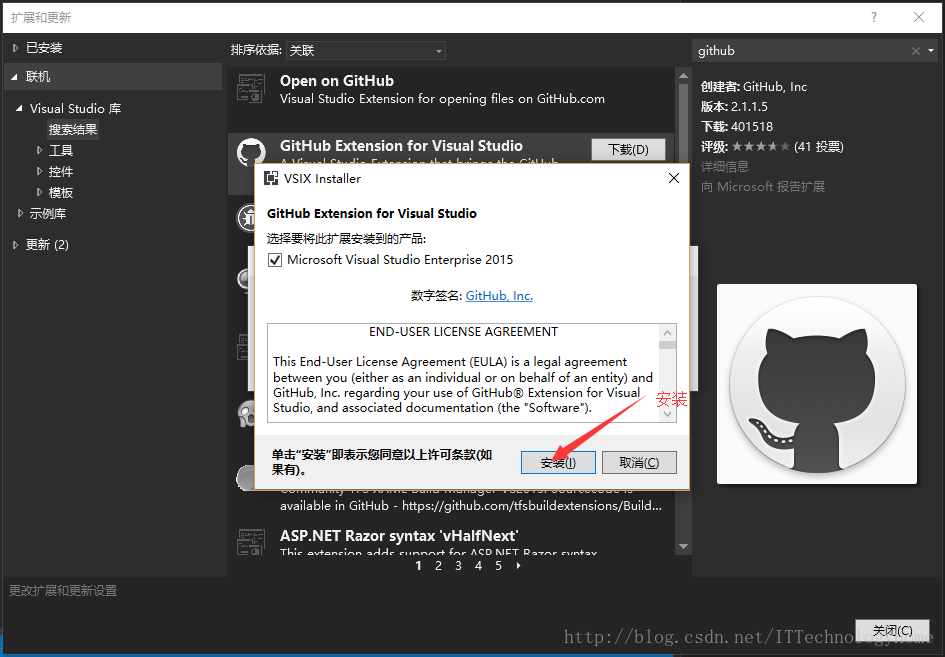Screen dimensions: 945x657
Task: Click extension list scrollbar up arrow
Action: pos(683,75)
